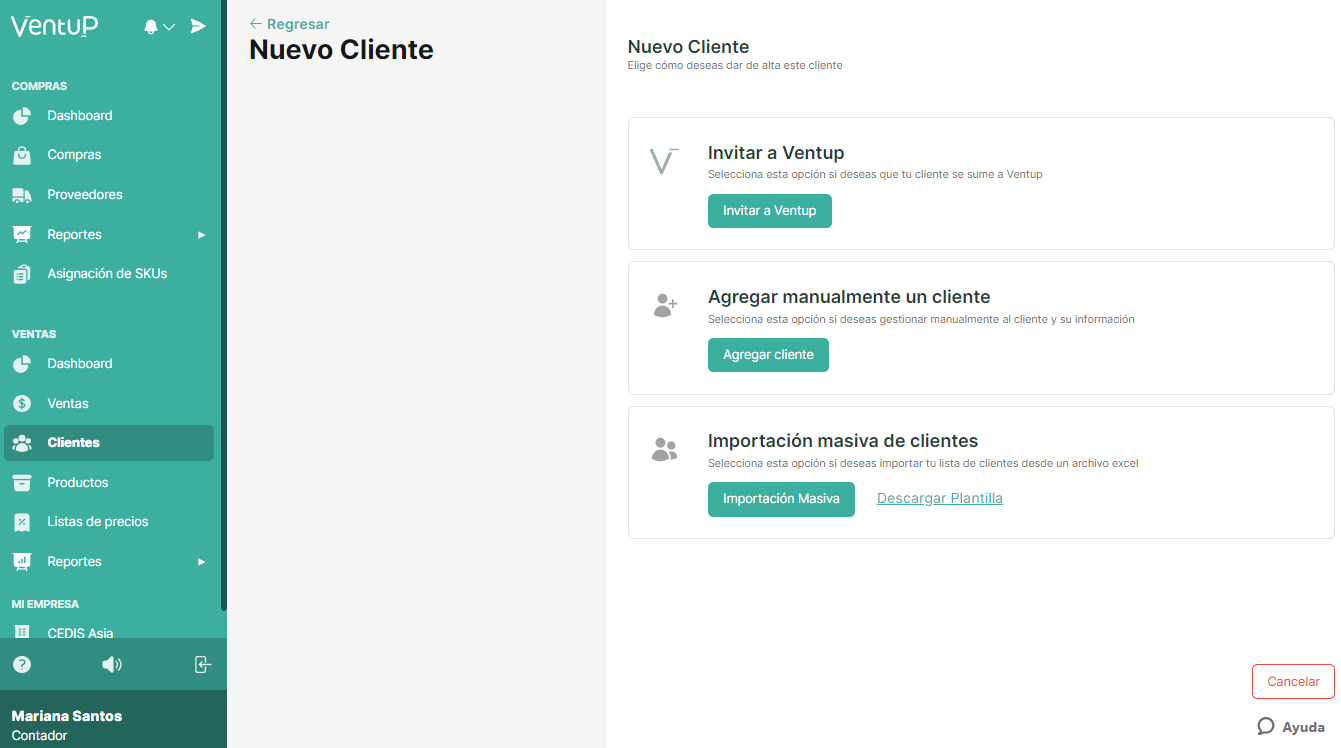
Task: Open Proveedores from the sidebar
Action: (85, 194)
